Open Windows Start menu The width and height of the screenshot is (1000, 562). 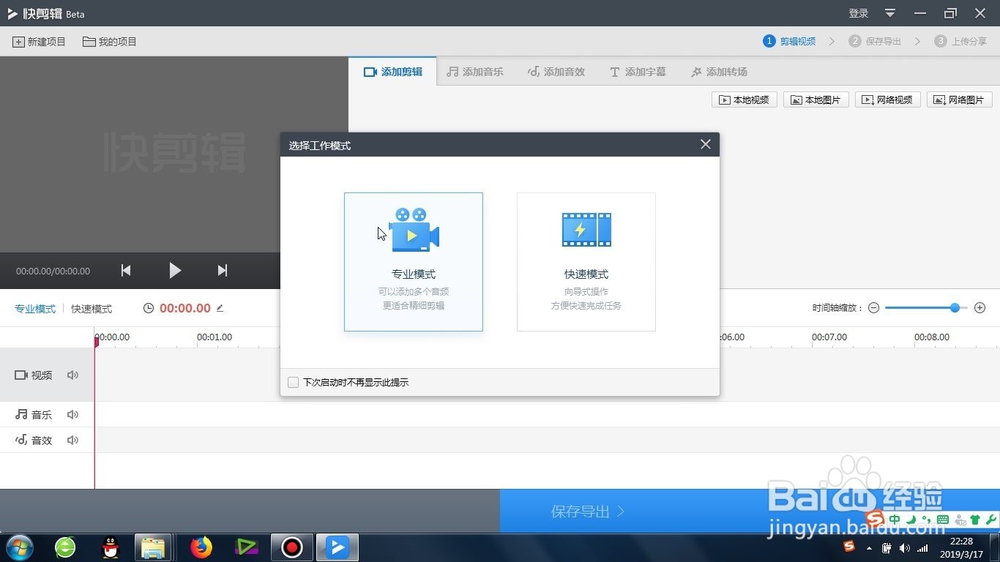click(x=19, y=547)
